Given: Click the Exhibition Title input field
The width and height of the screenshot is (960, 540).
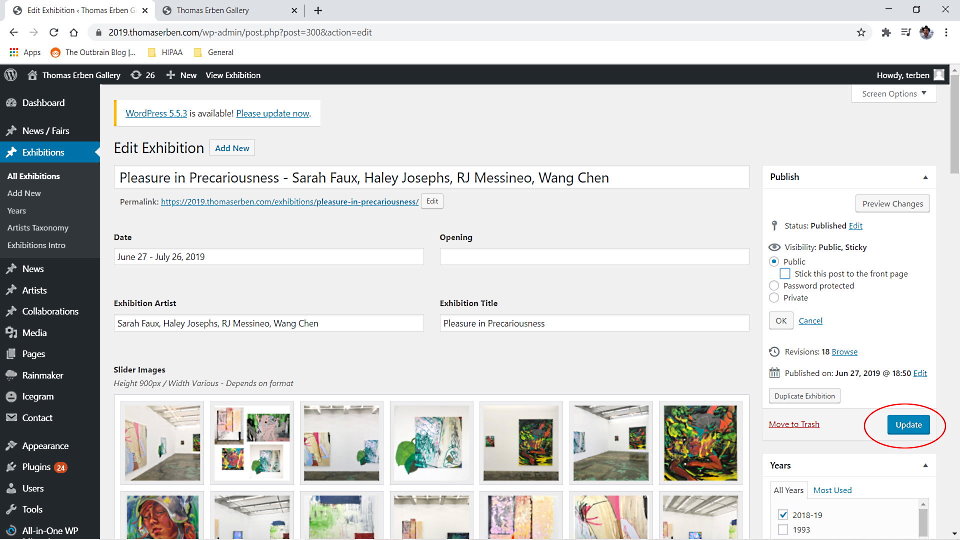Looking at the screenshot, I should tap(594, 323).
